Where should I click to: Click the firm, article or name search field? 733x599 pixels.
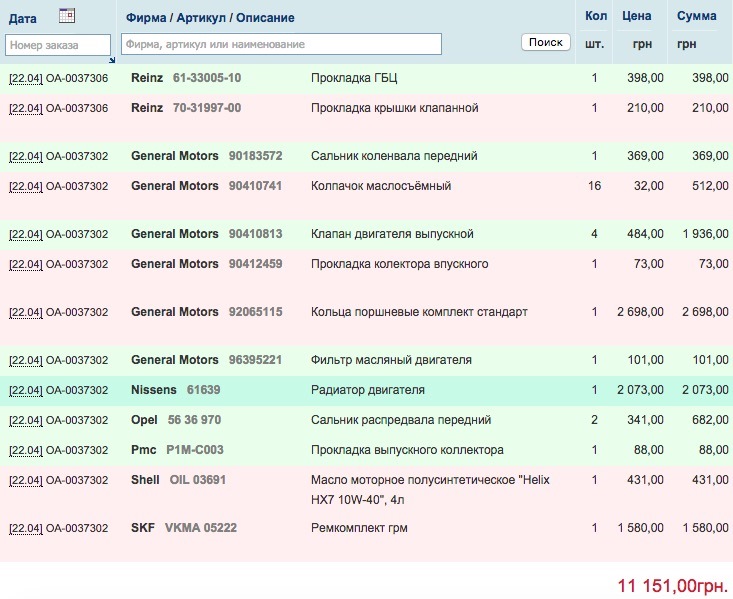point(281,44)
